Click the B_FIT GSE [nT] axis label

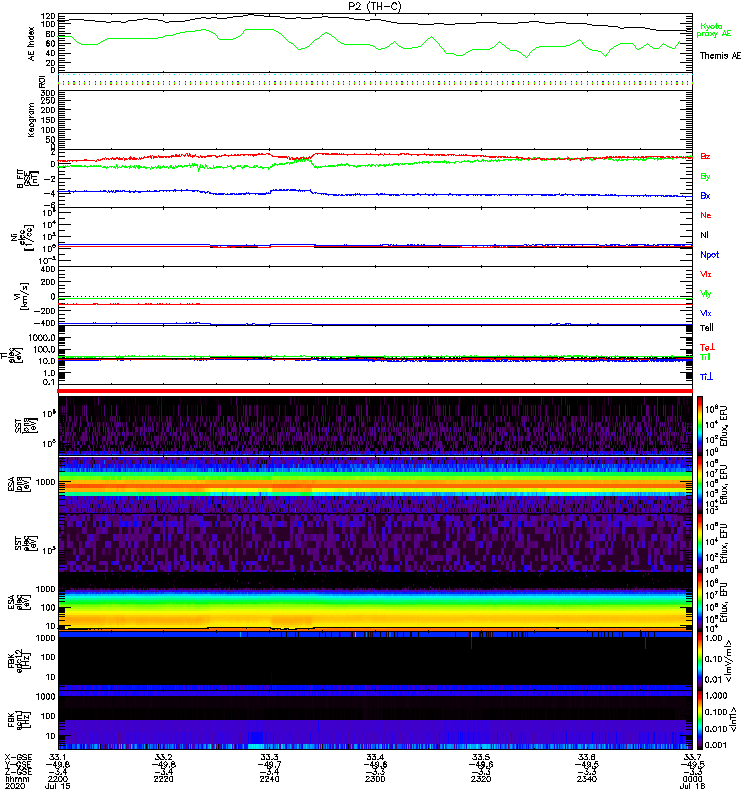pos(28,179)
